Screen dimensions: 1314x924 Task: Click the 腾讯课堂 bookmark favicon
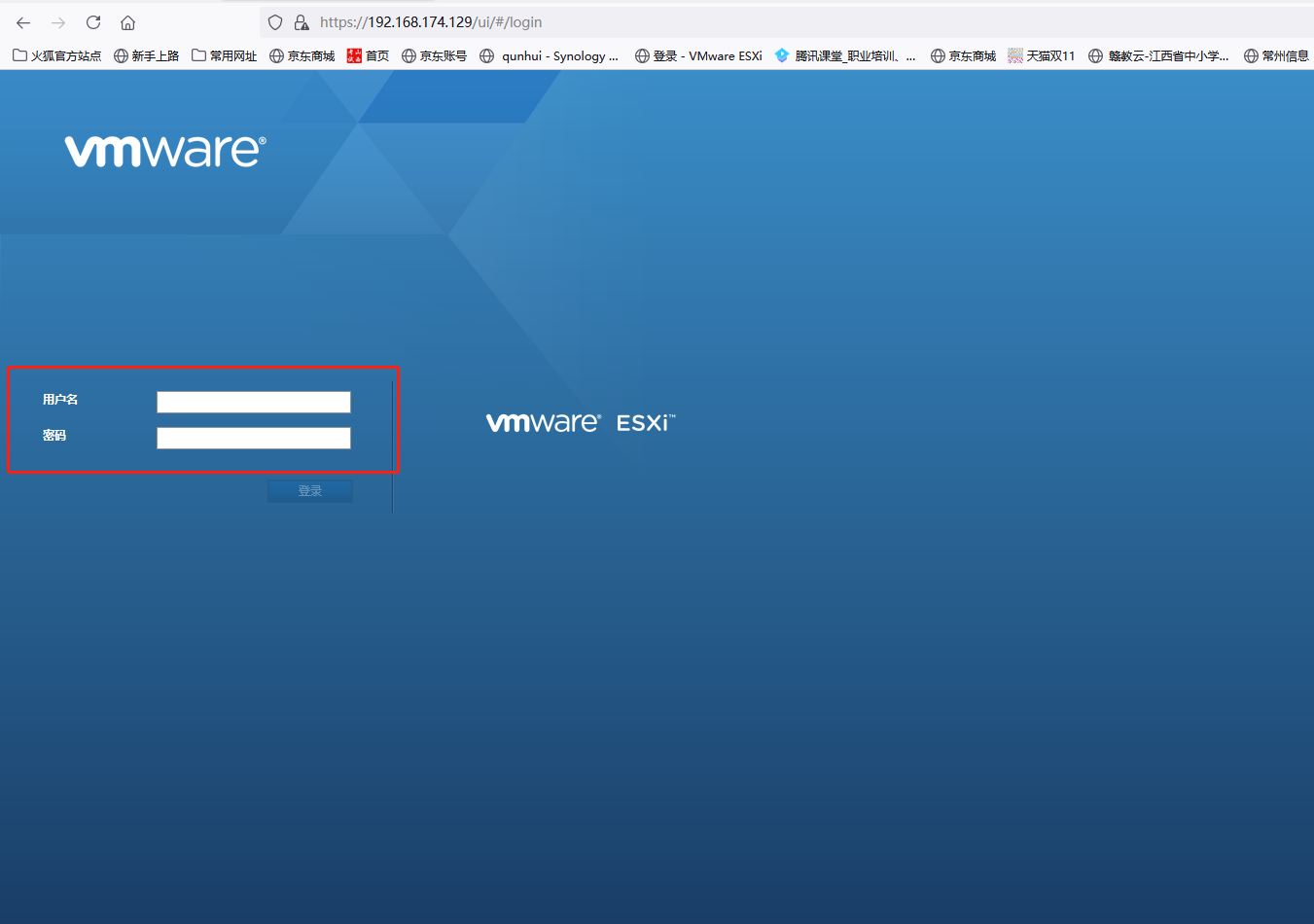coord(783,55)
